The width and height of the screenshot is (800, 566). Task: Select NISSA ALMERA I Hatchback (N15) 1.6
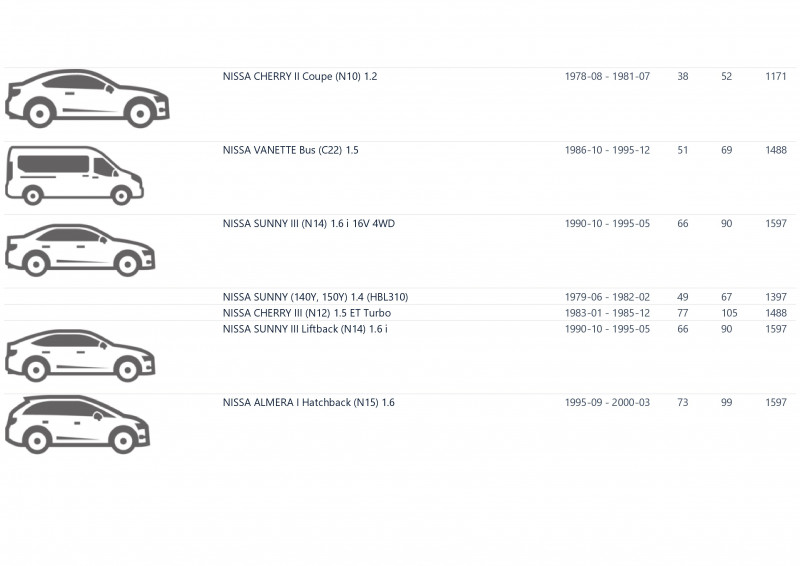pos(309,403)
